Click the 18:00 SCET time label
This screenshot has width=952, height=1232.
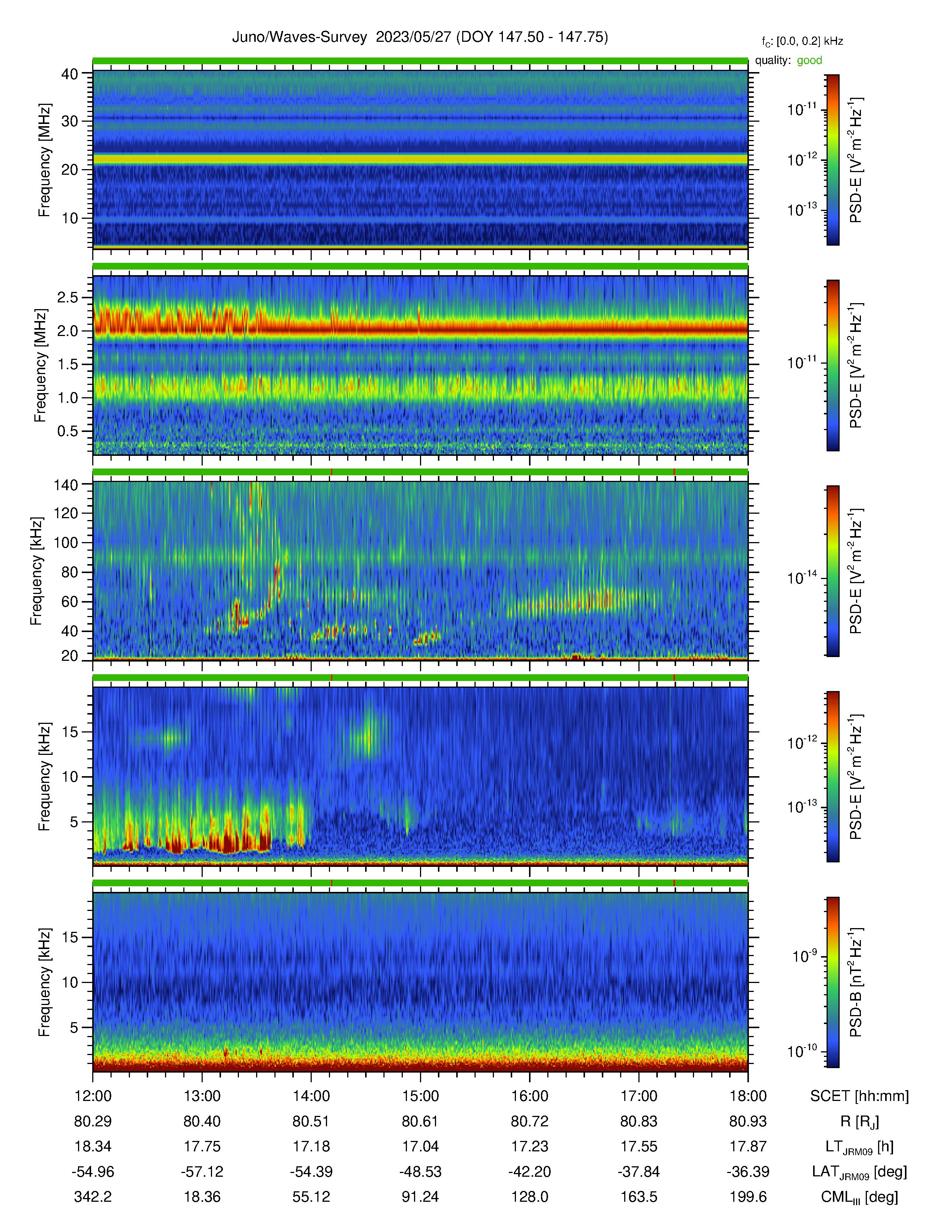(x=748, y=1096)
